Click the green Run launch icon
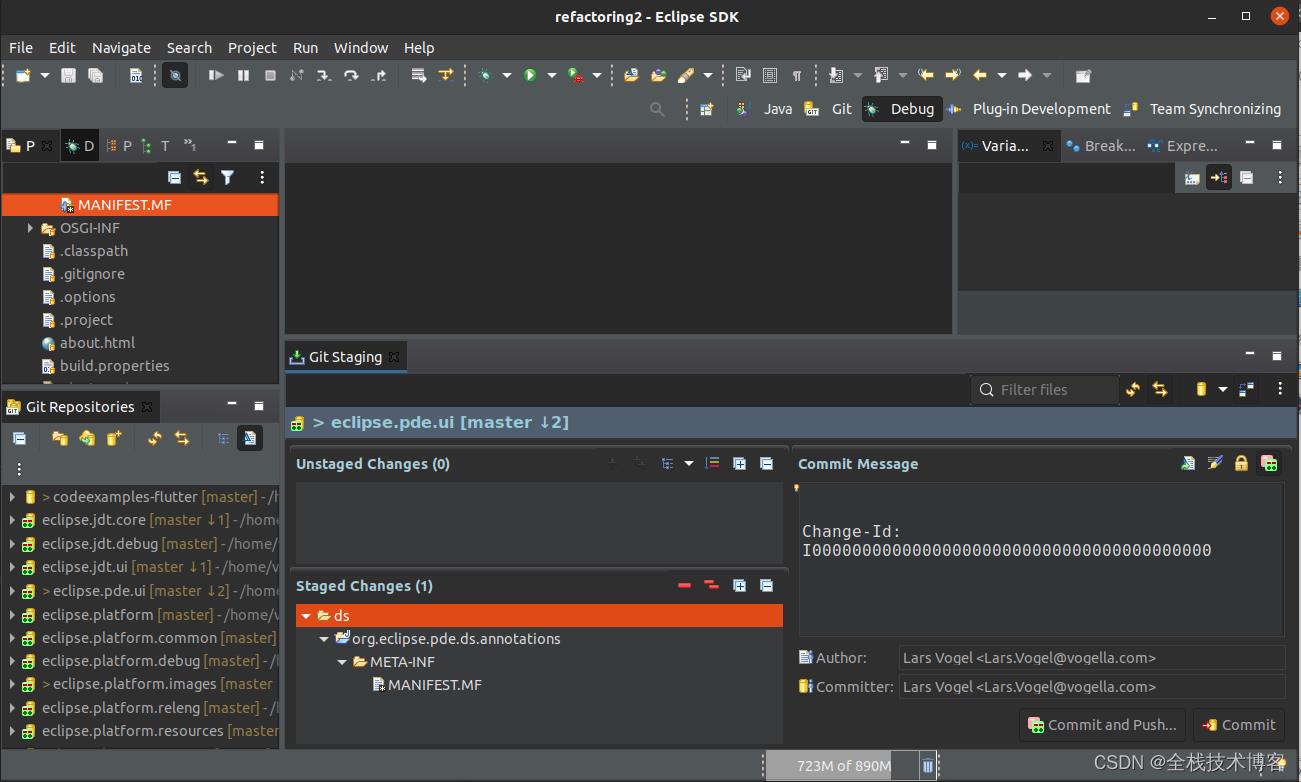The image size is (1301, 782). [x=530, y=75]
